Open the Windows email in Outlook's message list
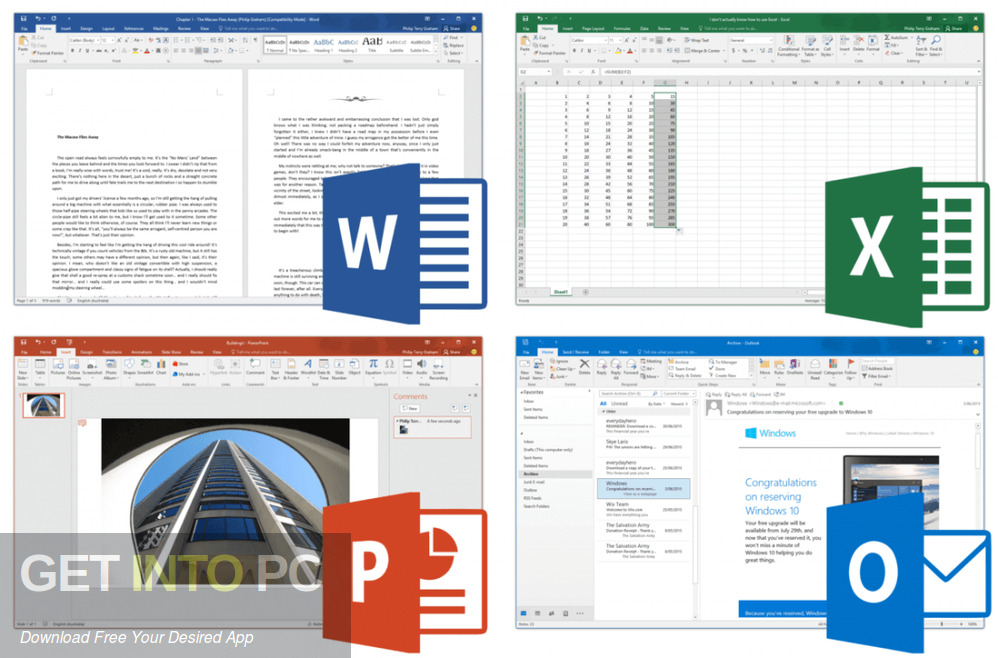This screenshot has height=658, width=998. tap(643, 487)
